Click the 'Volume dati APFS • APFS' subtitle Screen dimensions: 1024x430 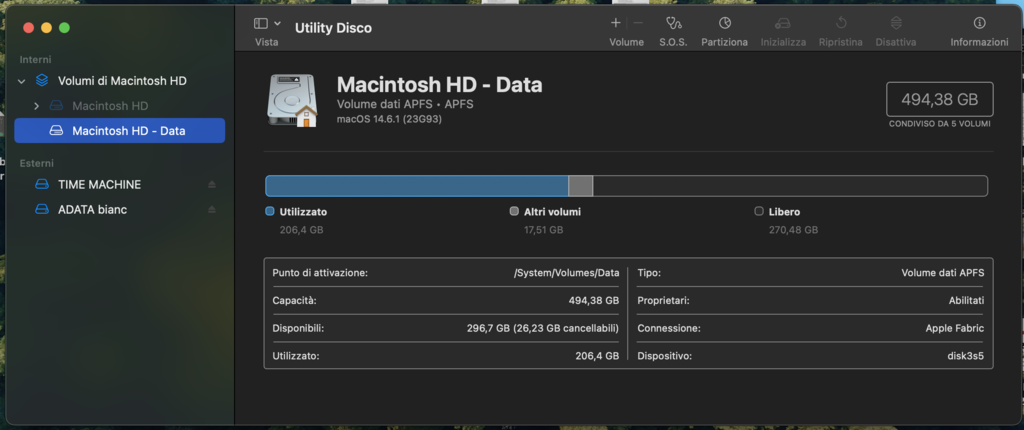(x=405, y=105)
